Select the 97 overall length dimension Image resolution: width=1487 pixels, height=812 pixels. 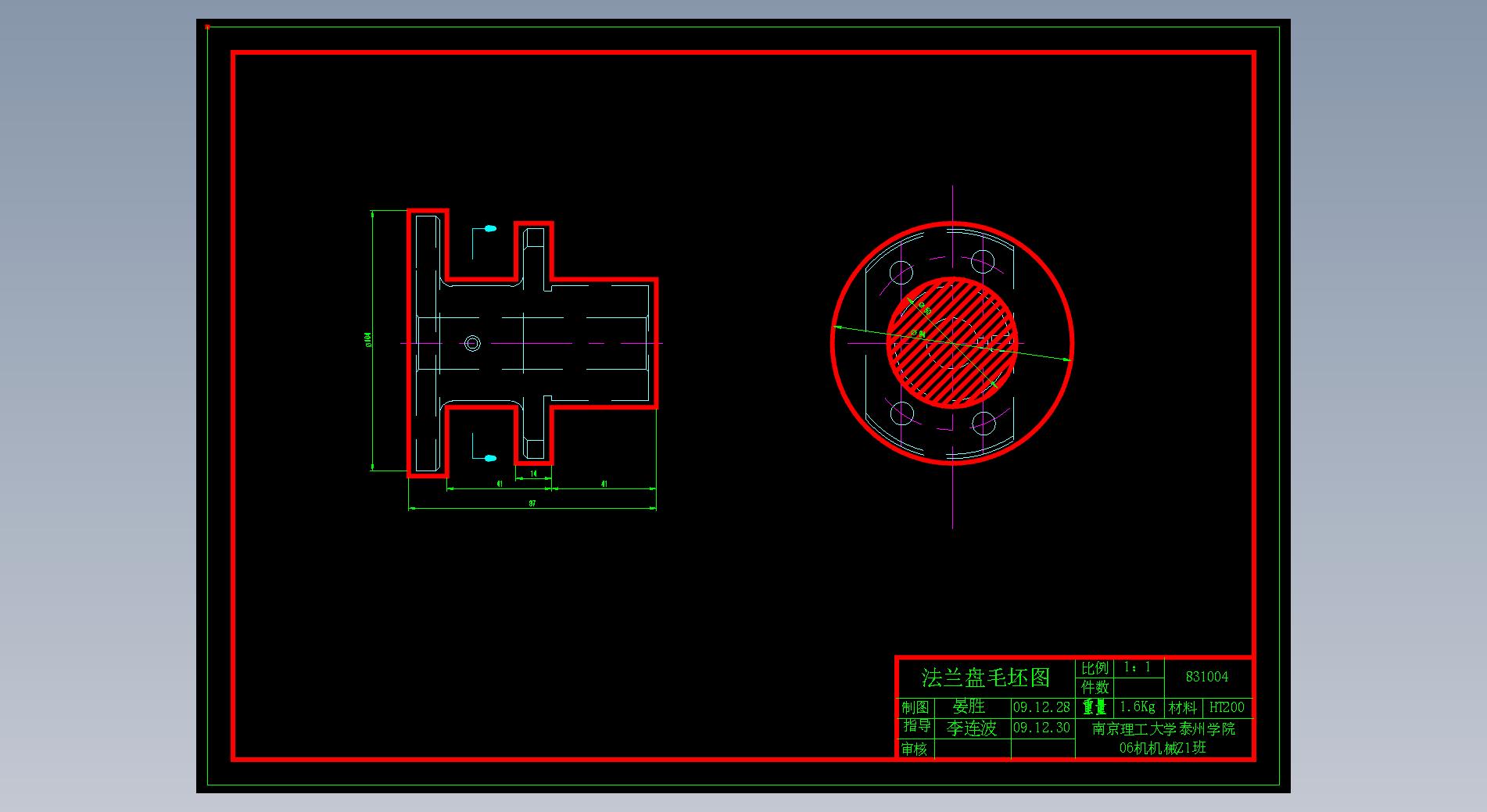click(532, 503)
